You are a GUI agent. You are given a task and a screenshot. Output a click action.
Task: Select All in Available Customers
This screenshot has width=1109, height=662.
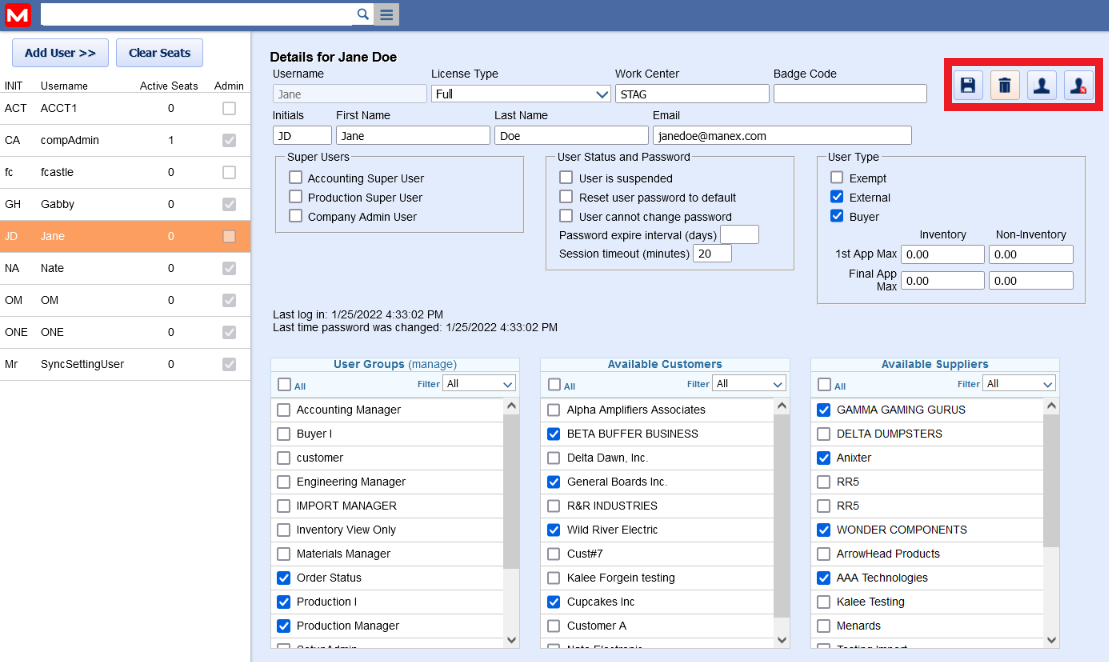point(554,384)
